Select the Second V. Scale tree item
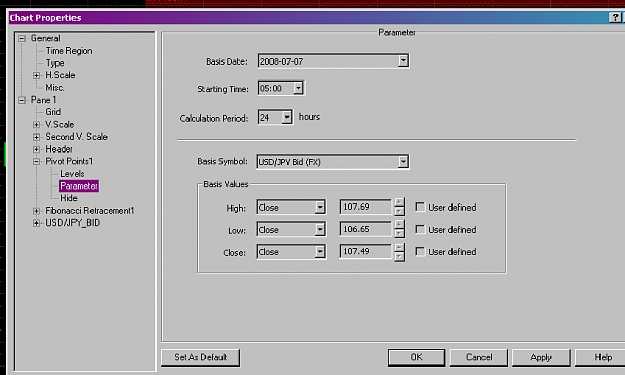This screenshot has height=375, width=625. coord(77,137)
